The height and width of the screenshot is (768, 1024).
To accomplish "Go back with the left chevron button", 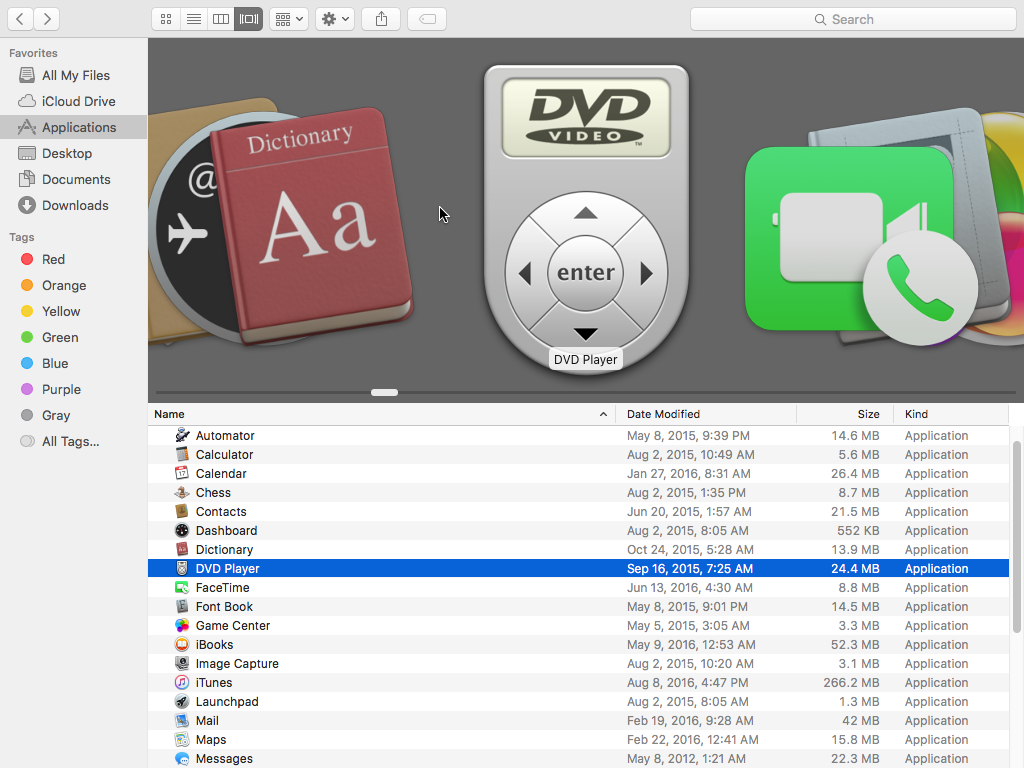I will tap(20, 19).
